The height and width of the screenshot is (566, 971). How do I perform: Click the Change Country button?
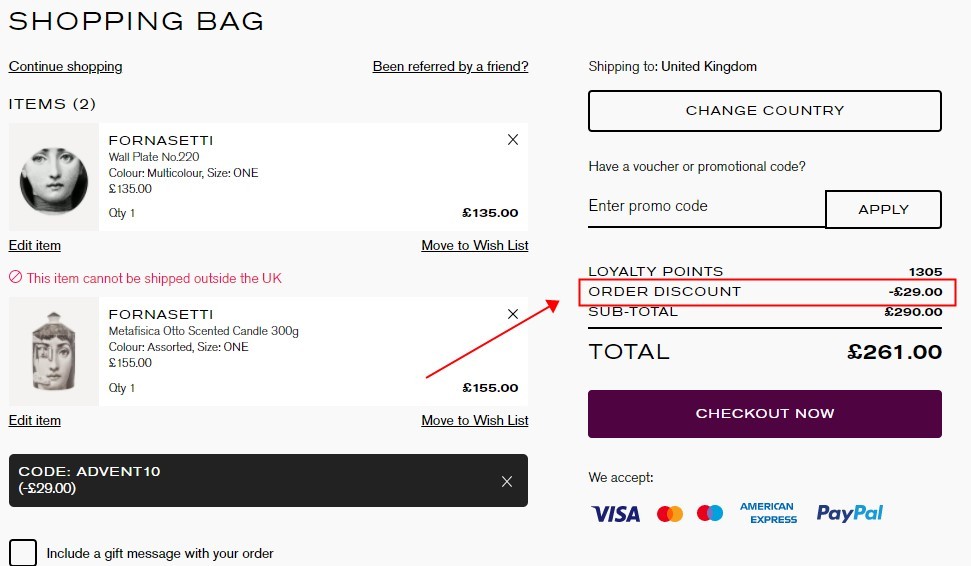coord(765,111)
